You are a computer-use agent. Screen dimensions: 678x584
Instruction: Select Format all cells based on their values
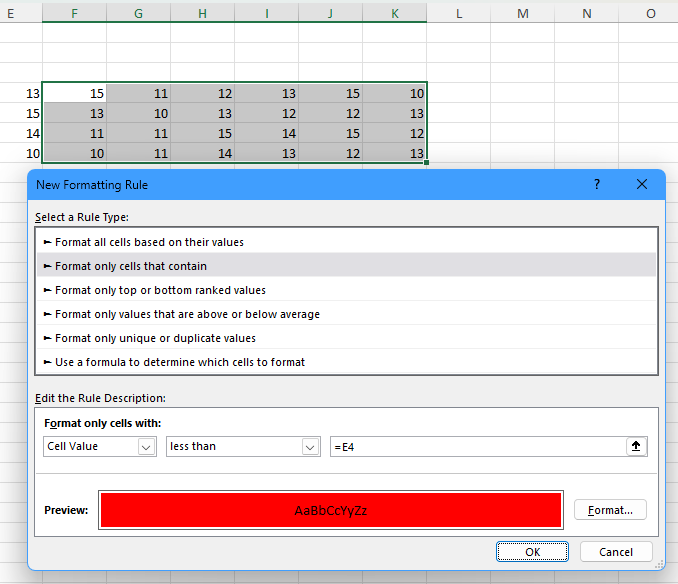(346, 242)
